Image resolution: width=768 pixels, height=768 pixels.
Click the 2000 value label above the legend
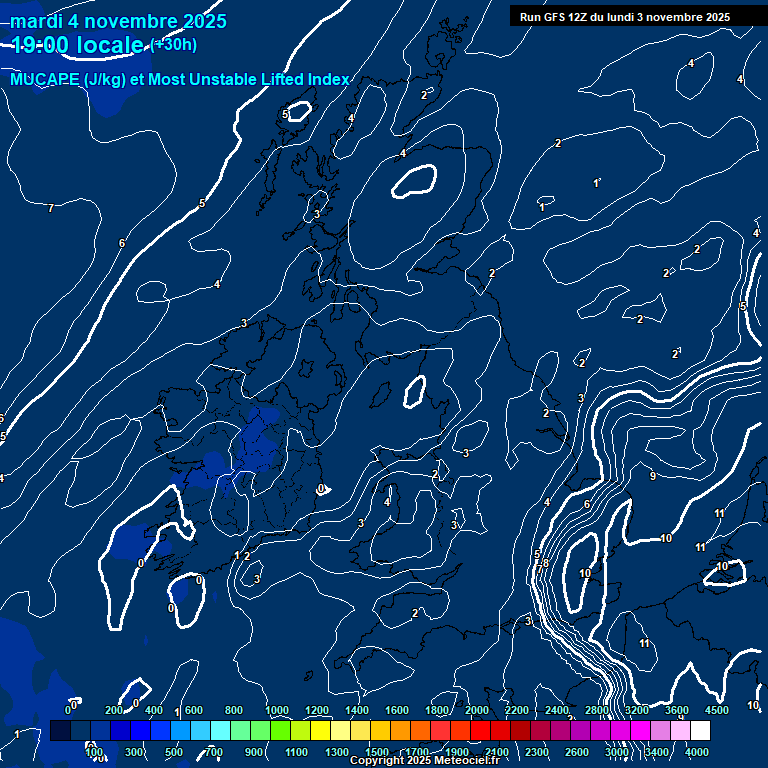pyautogui.click(x=477, y=710)
